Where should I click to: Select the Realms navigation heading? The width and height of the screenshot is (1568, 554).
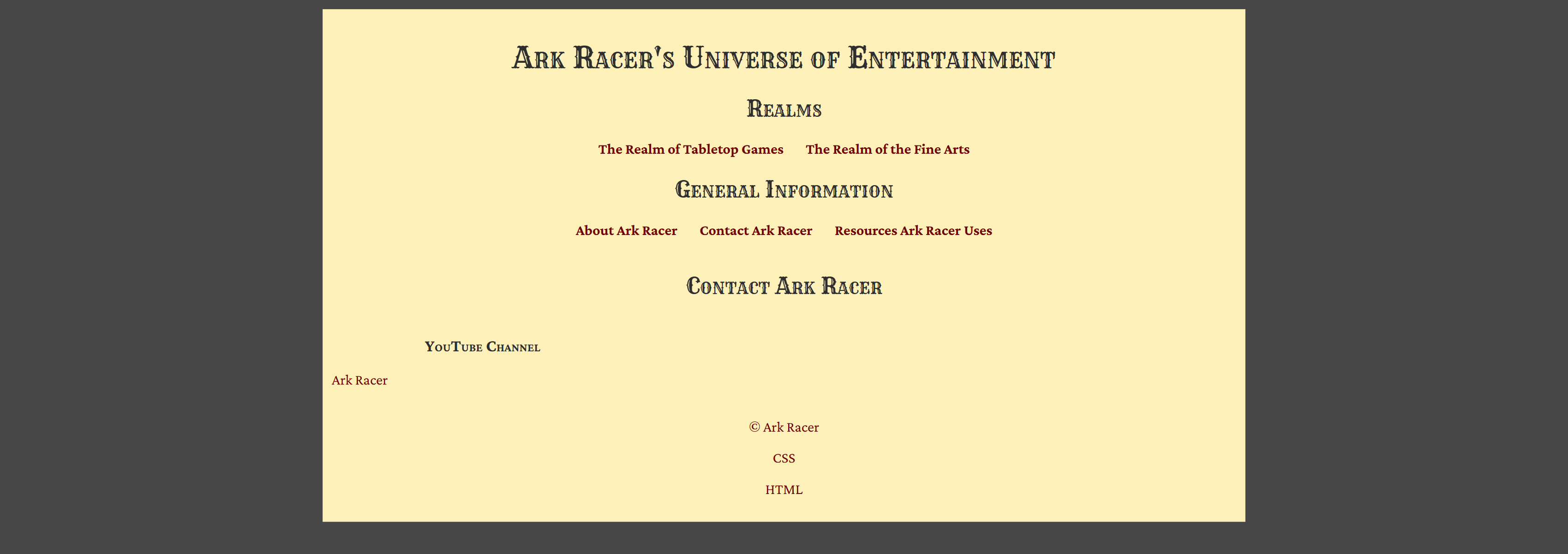pos(784,109)
